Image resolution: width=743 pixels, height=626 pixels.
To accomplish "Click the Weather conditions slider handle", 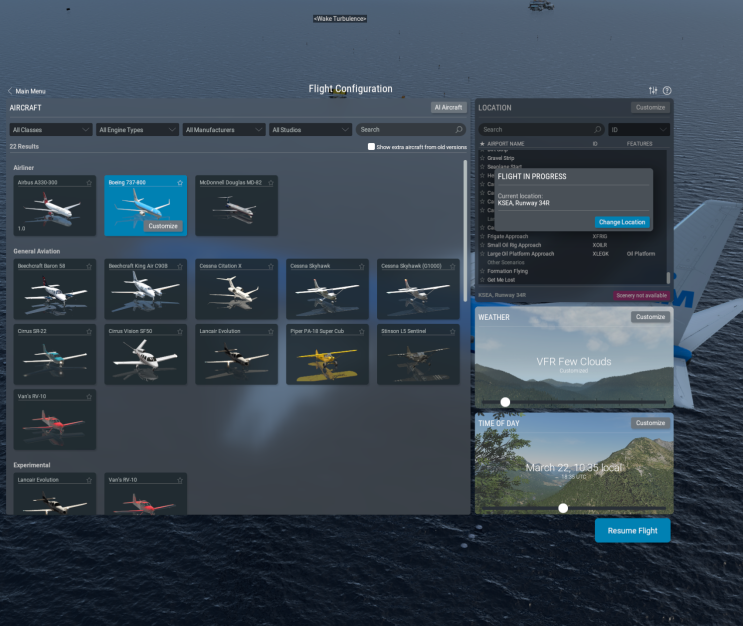I will (505, 402).
